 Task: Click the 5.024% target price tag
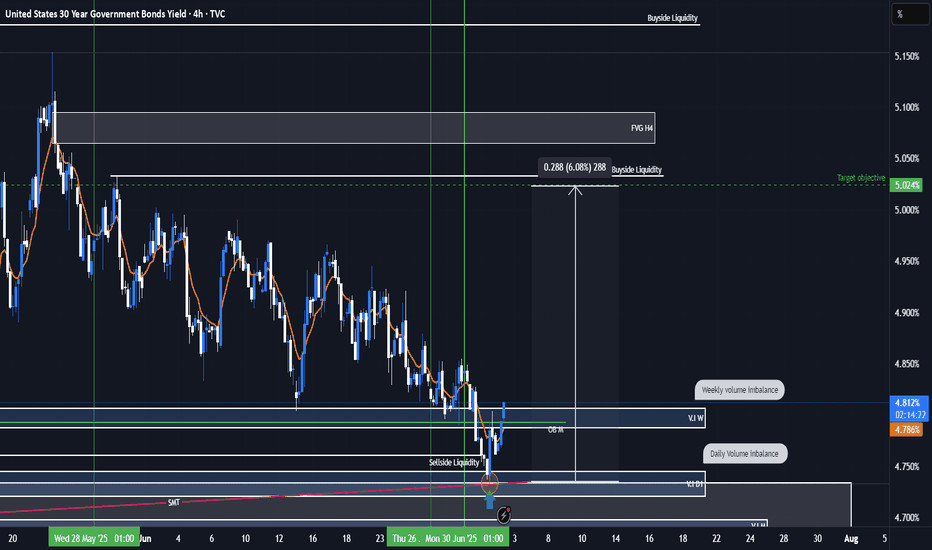[x=905, y=185]
